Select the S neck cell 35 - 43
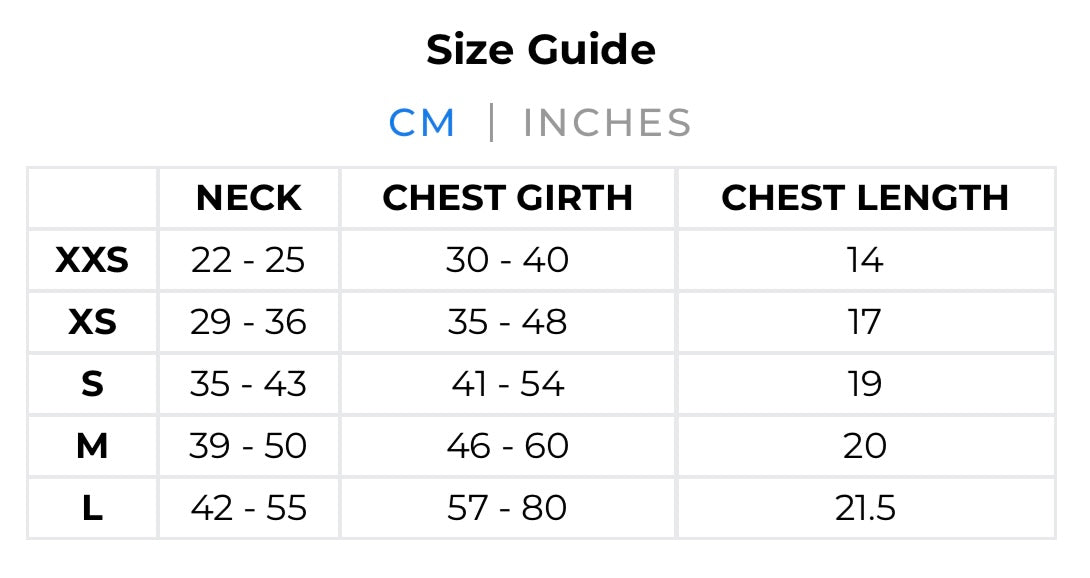The image size is (1090, 578). click(x=248, y=385)
